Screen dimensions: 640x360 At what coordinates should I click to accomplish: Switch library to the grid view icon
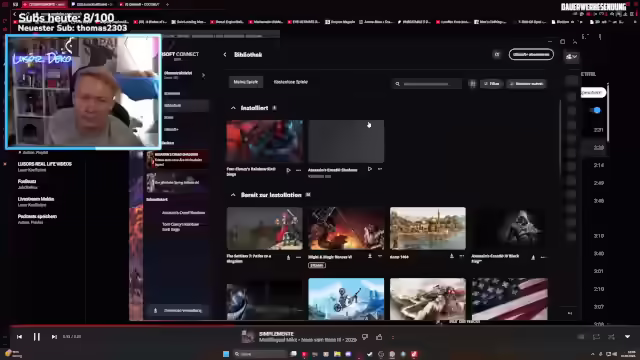click(473, 84)
